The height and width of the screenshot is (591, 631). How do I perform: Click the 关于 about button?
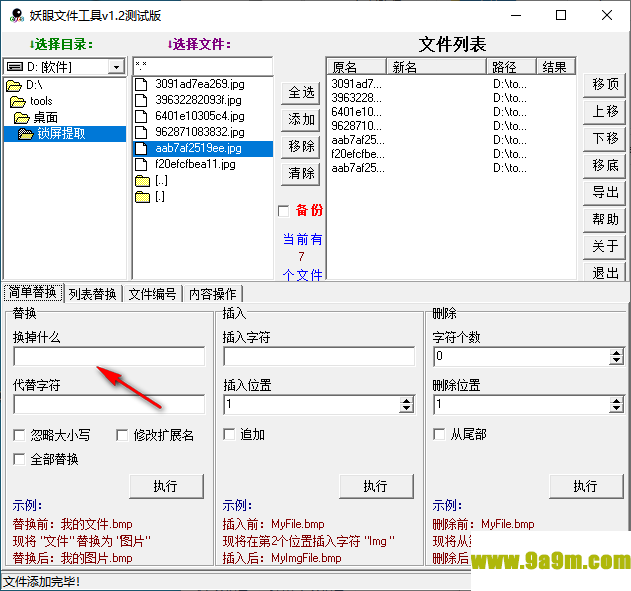click(604, 246)
